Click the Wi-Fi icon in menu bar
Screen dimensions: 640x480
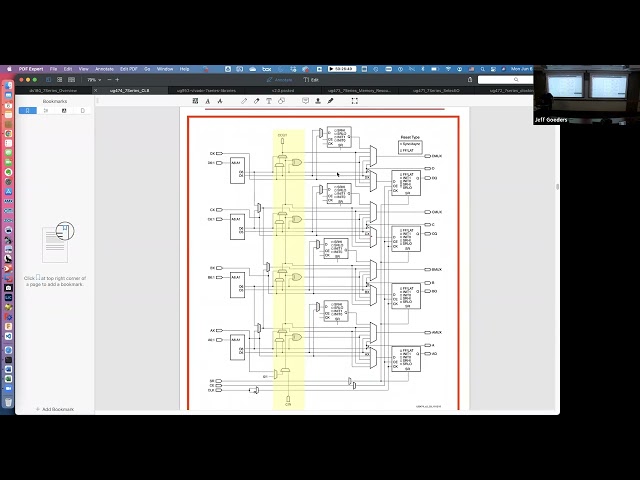point(448,69)
